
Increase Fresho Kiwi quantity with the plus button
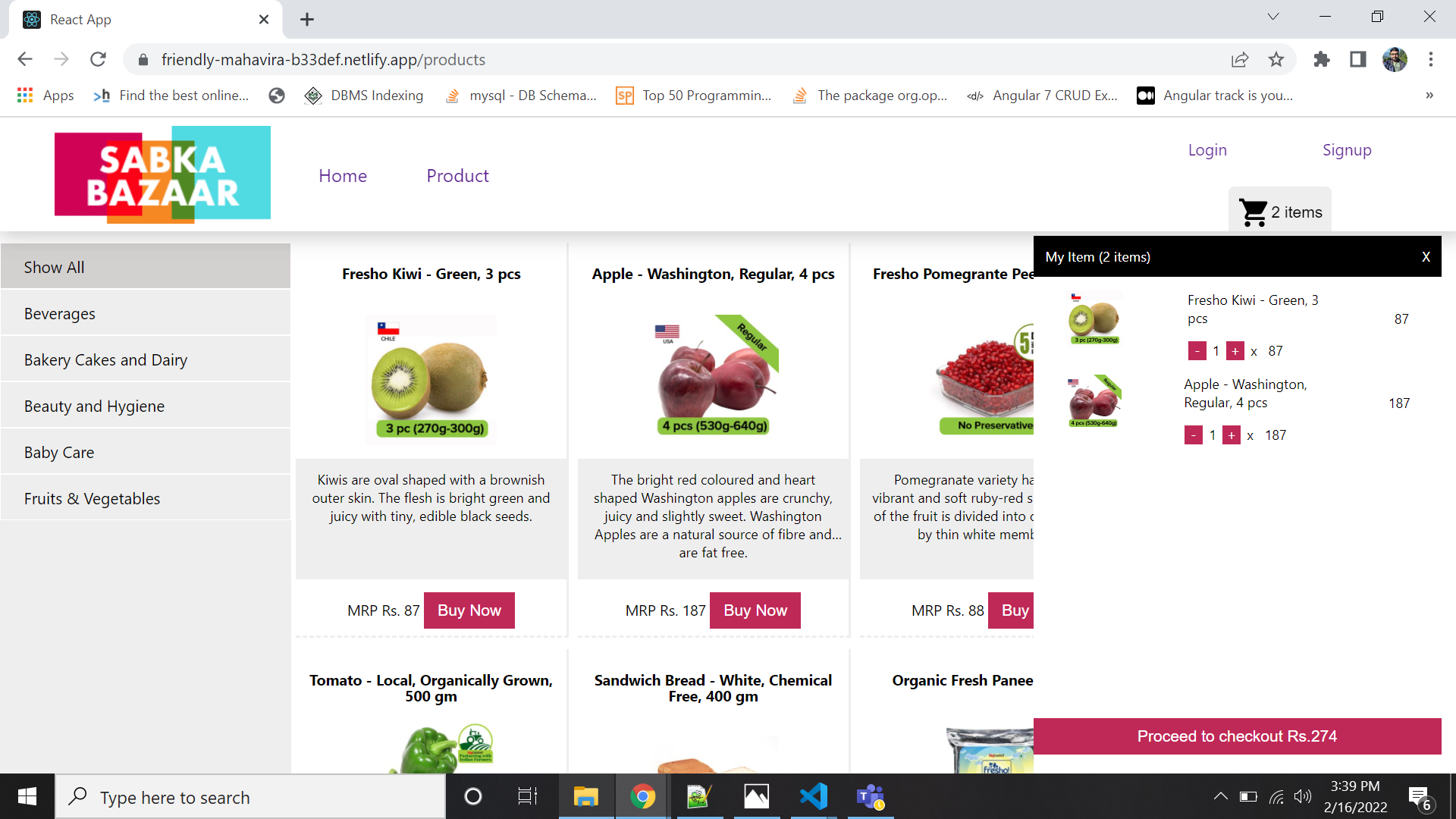pyautogui.click(x=1235, y=350)
